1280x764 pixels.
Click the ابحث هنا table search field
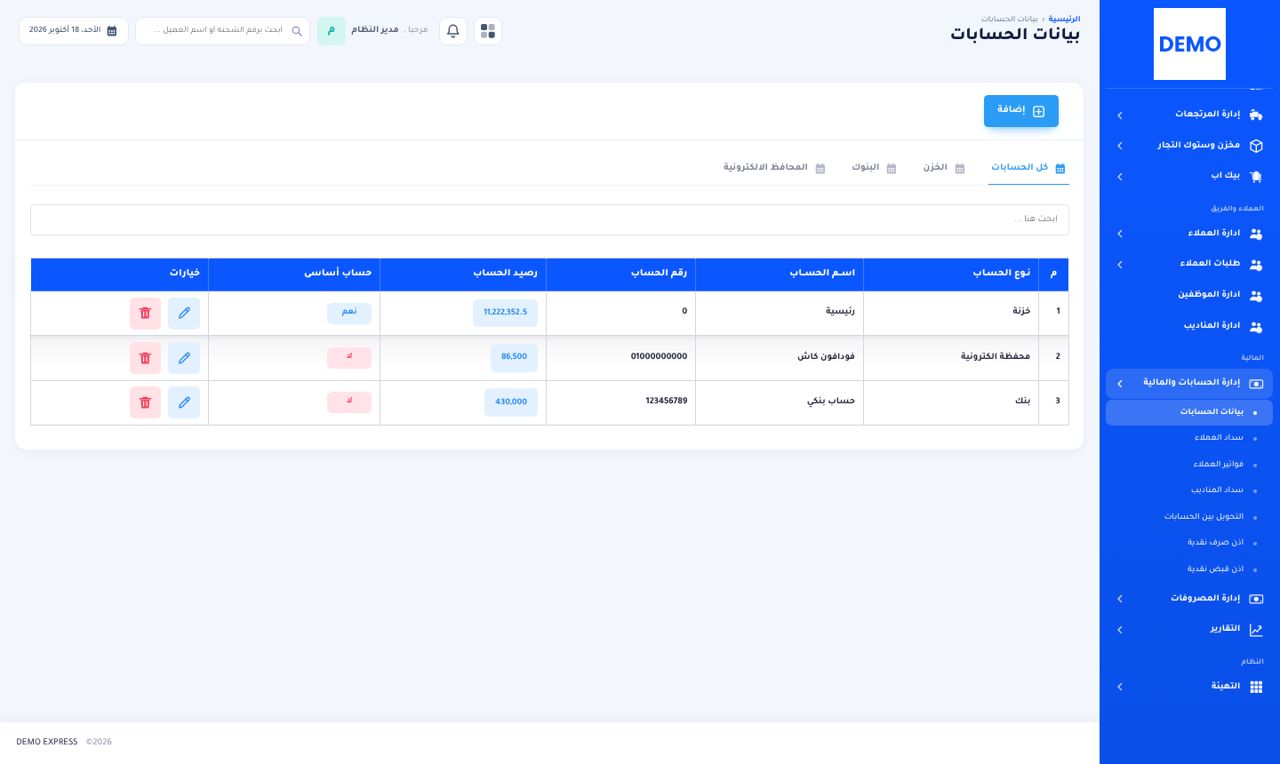tap(549, 220)
